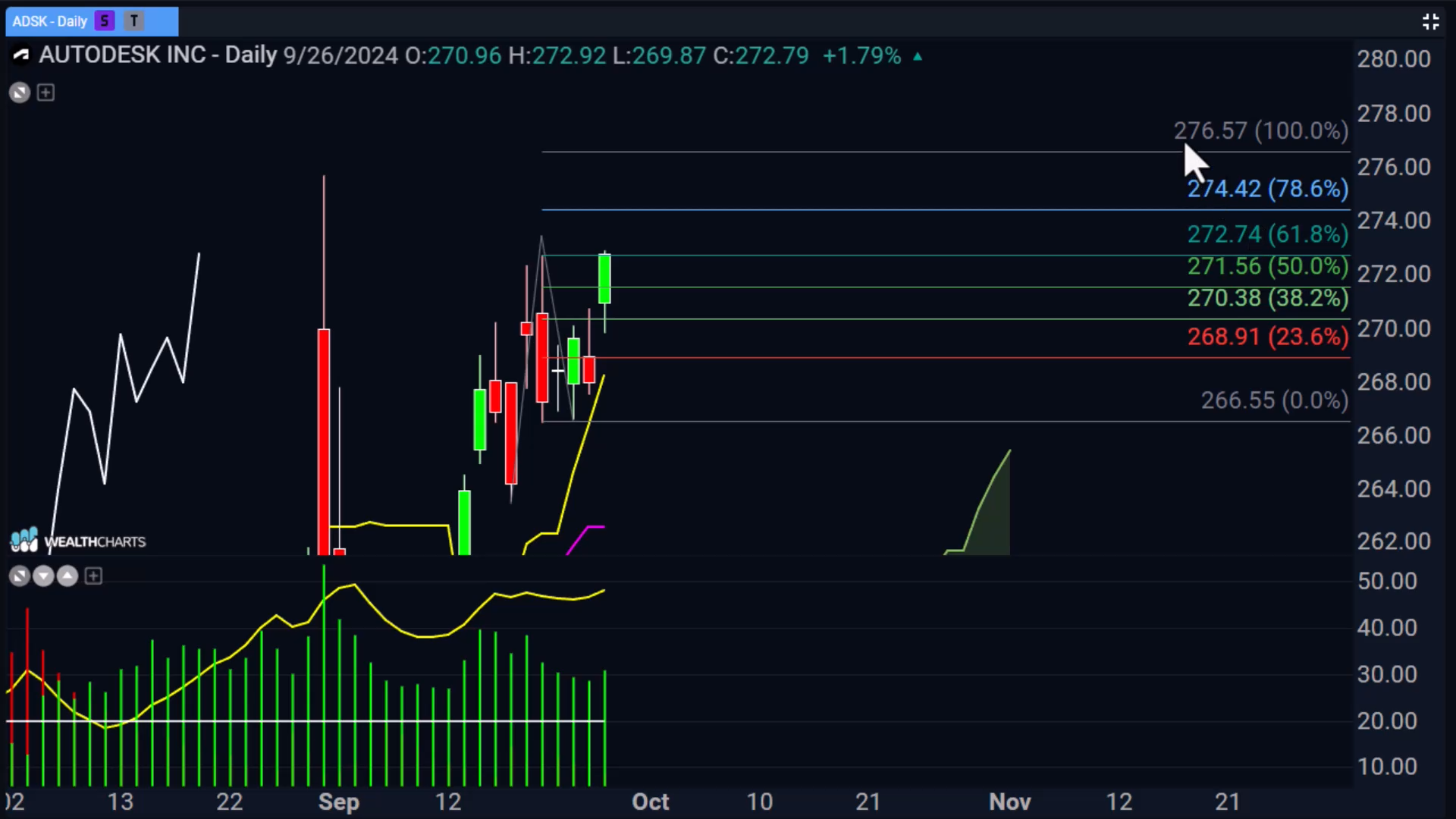Screen dimensions: 1456x819
Task: Select the 272.74 (61.8%) Fibonacci label
Action: click(x=1267, y=234)
